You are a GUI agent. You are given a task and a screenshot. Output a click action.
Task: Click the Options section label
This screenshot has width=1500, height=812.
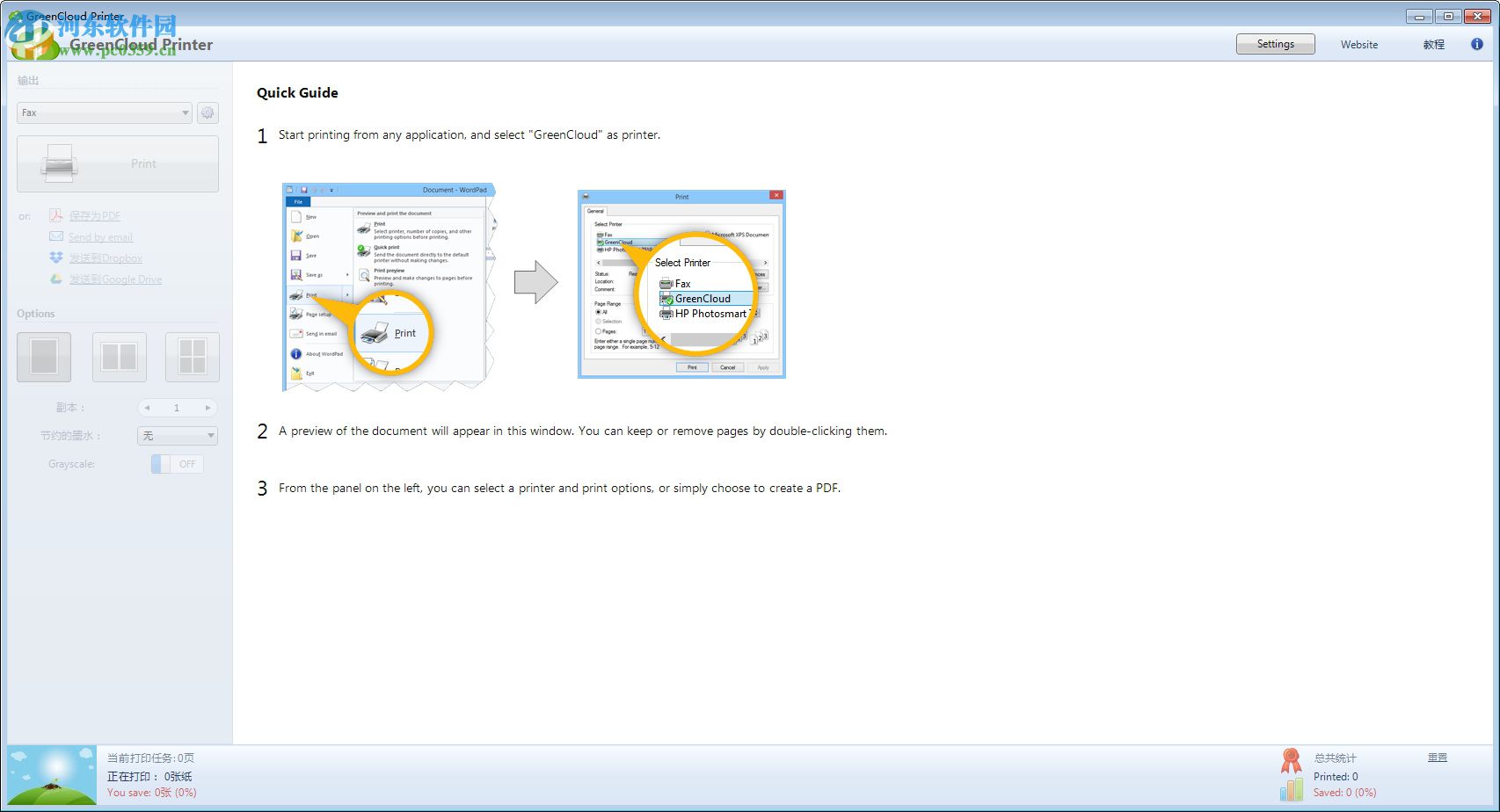click(36, 314)
